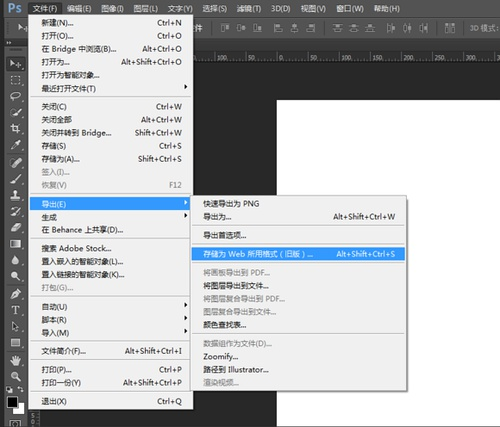Viewport: 500px width, 427px height.
Task: Swap foreground and background colors
Action: pyautogui.click(x=21, y=389)
